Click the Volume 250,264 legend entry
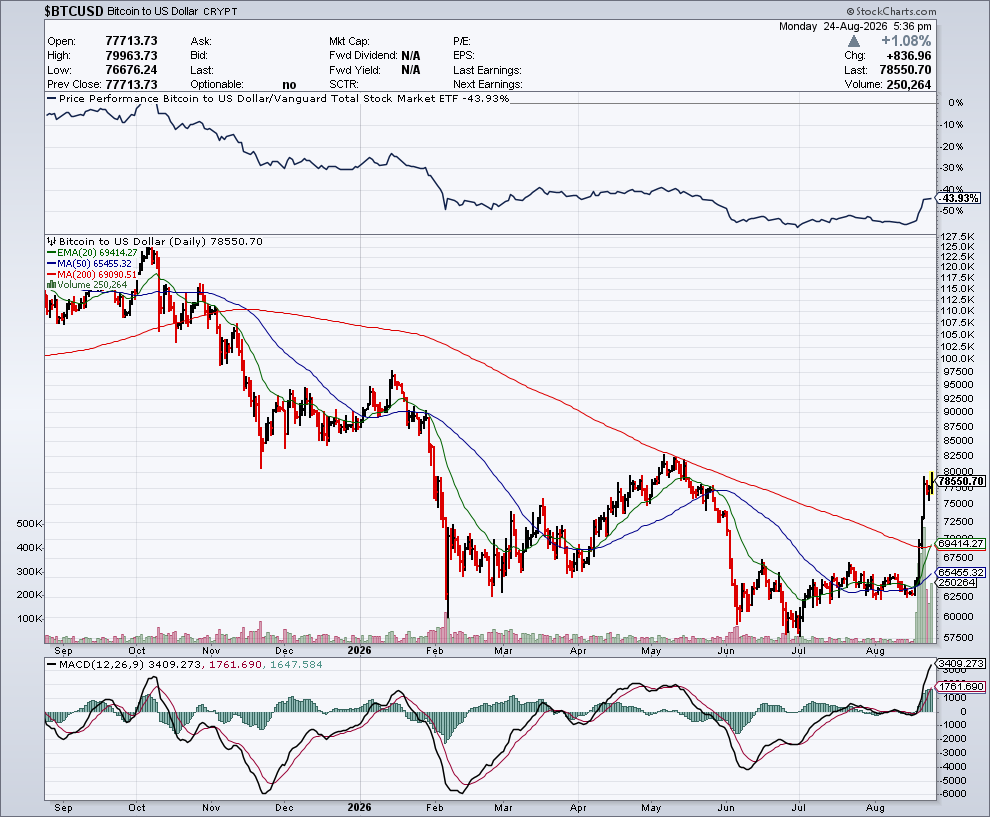The image size is (990, 817). (92, 285)
